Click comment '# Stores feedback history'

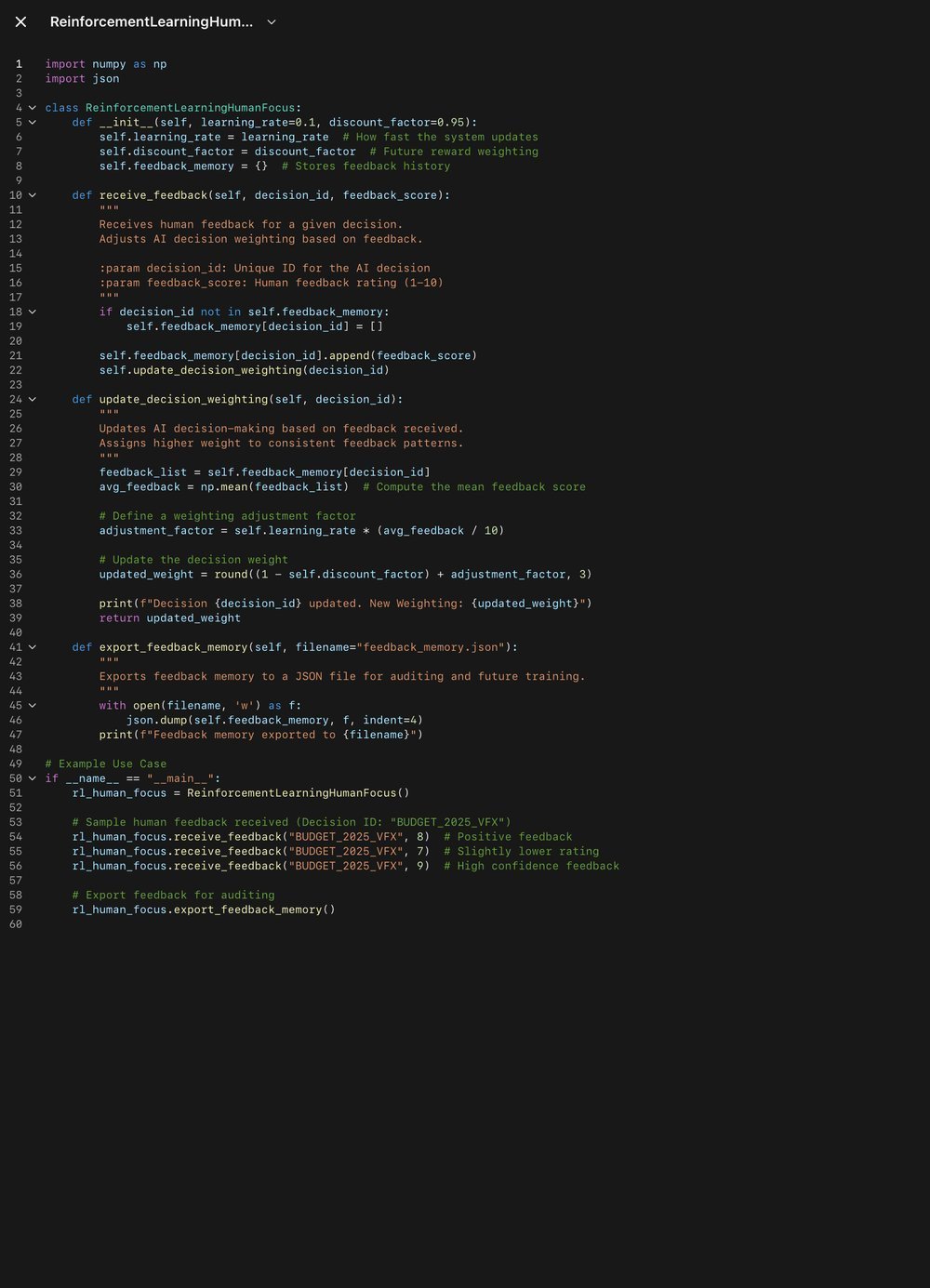[365, 166]
